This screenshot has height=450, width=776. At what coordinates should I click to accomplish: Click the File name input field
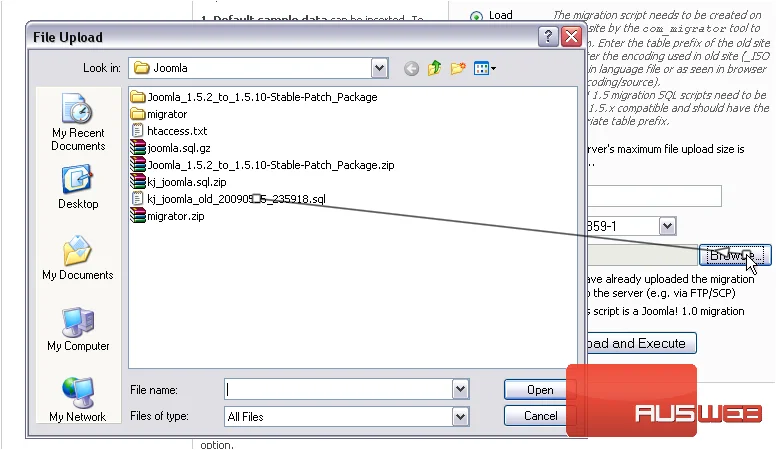pyautogui.click(x=339, y=390)
